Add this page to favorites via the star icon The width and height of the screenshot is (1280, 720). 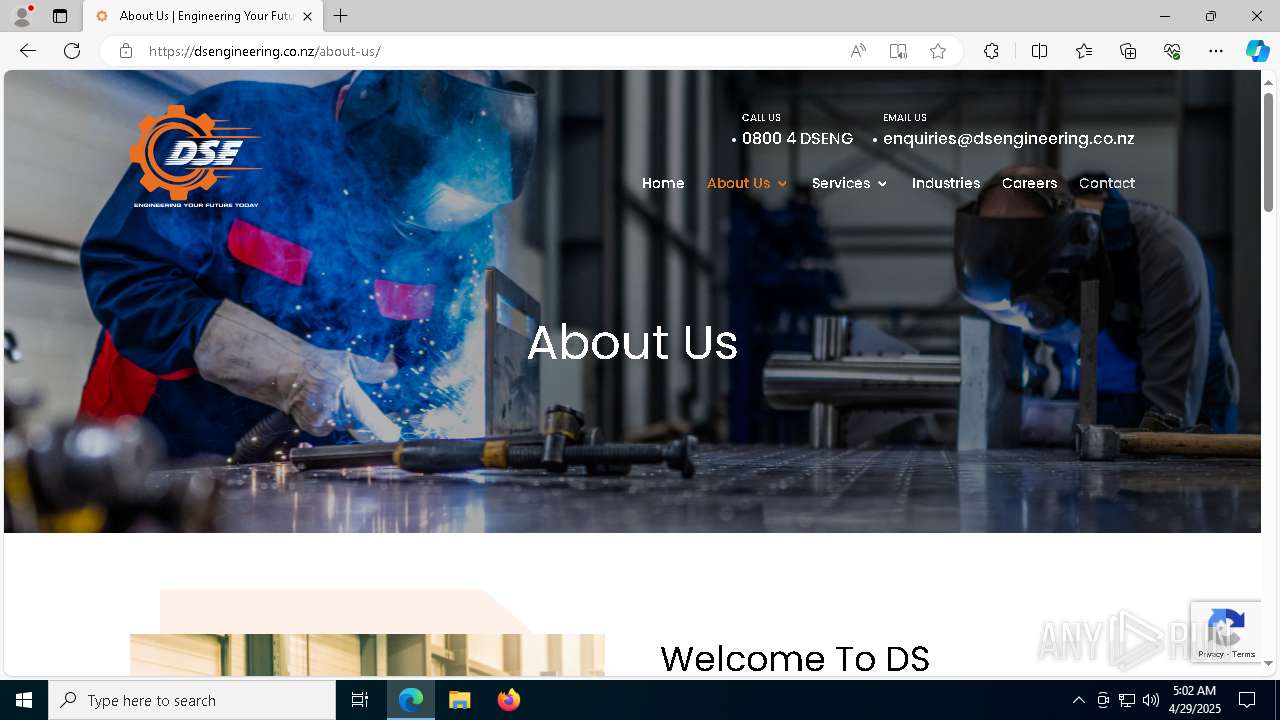pos(938,51)
